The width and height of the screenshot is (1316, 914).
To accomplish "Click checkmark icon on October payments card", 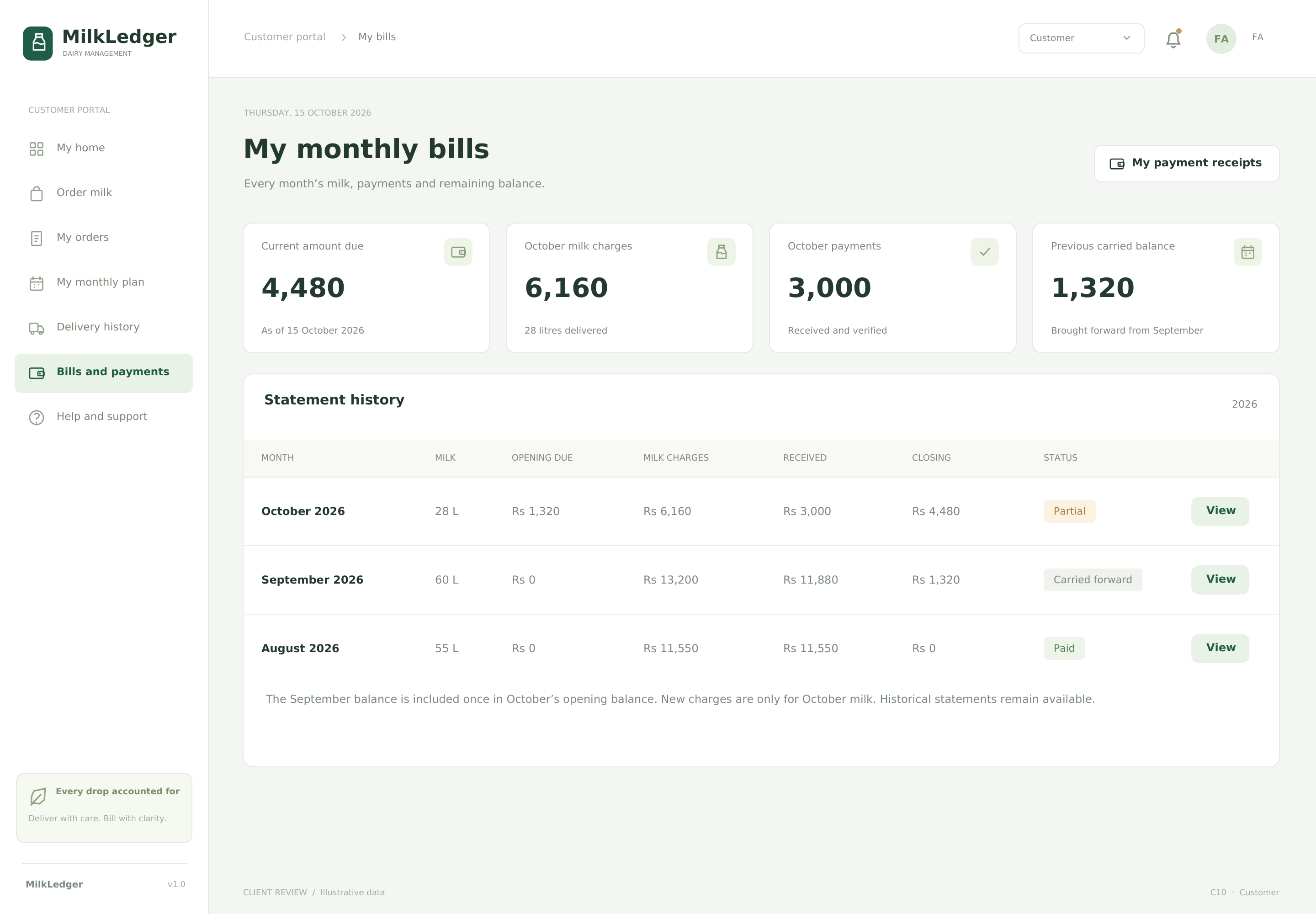I will point(984,252).
